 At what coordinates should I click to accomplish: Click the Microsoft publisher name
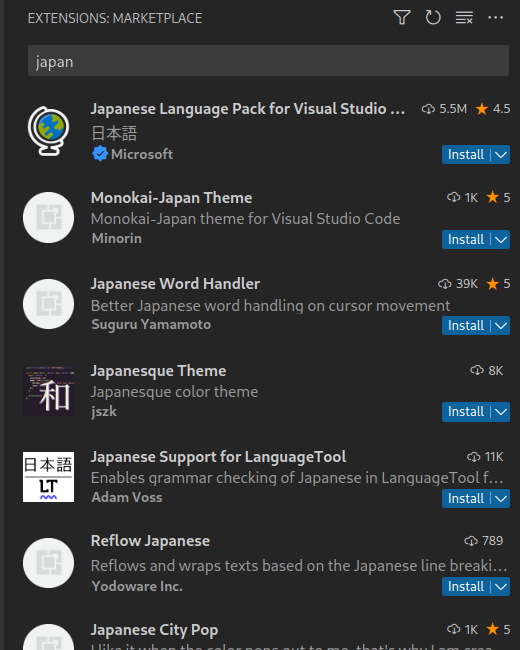tap(142, 154)
